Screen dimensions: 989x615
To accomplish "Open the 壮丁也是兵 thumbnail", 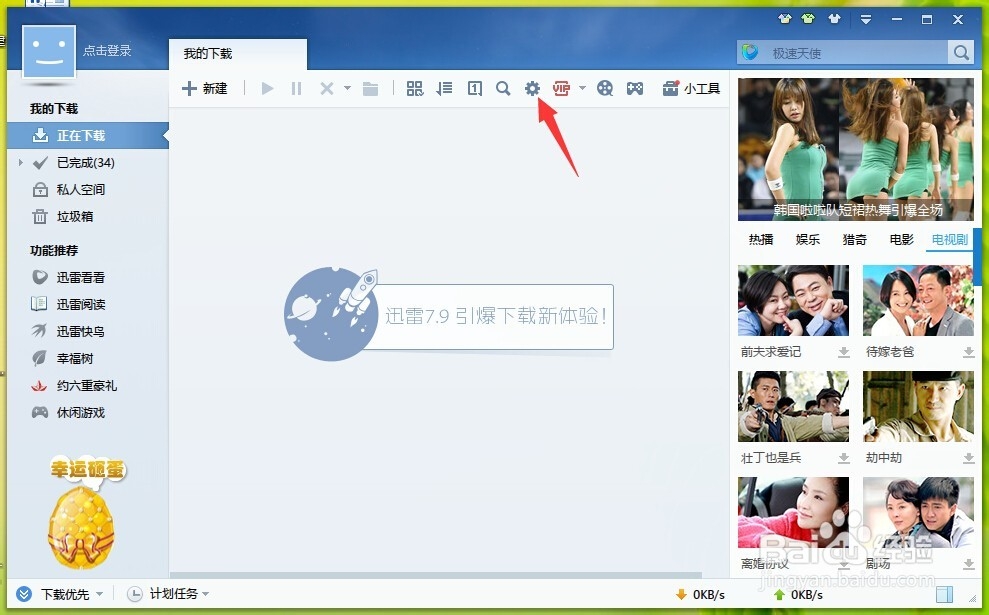I will coord(793,406).
